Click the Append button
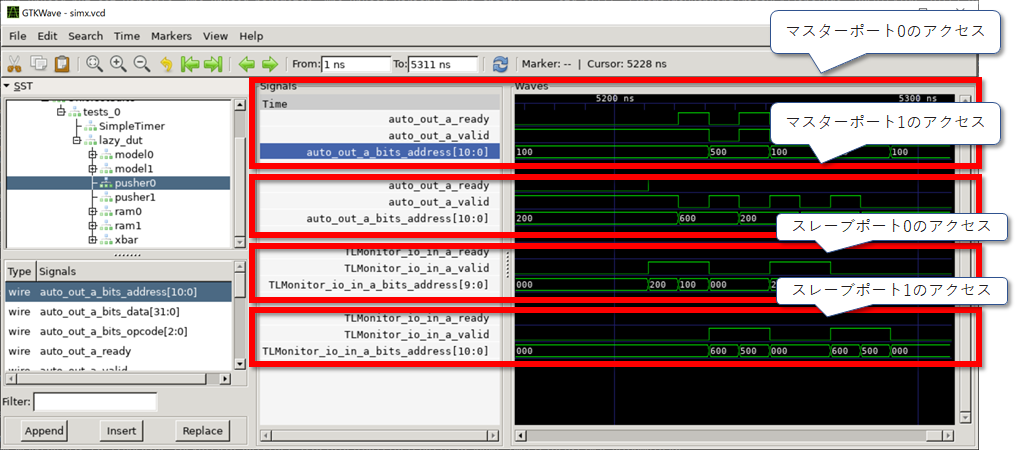Viewport: 1017px width, 450px height. pos(44,431)
